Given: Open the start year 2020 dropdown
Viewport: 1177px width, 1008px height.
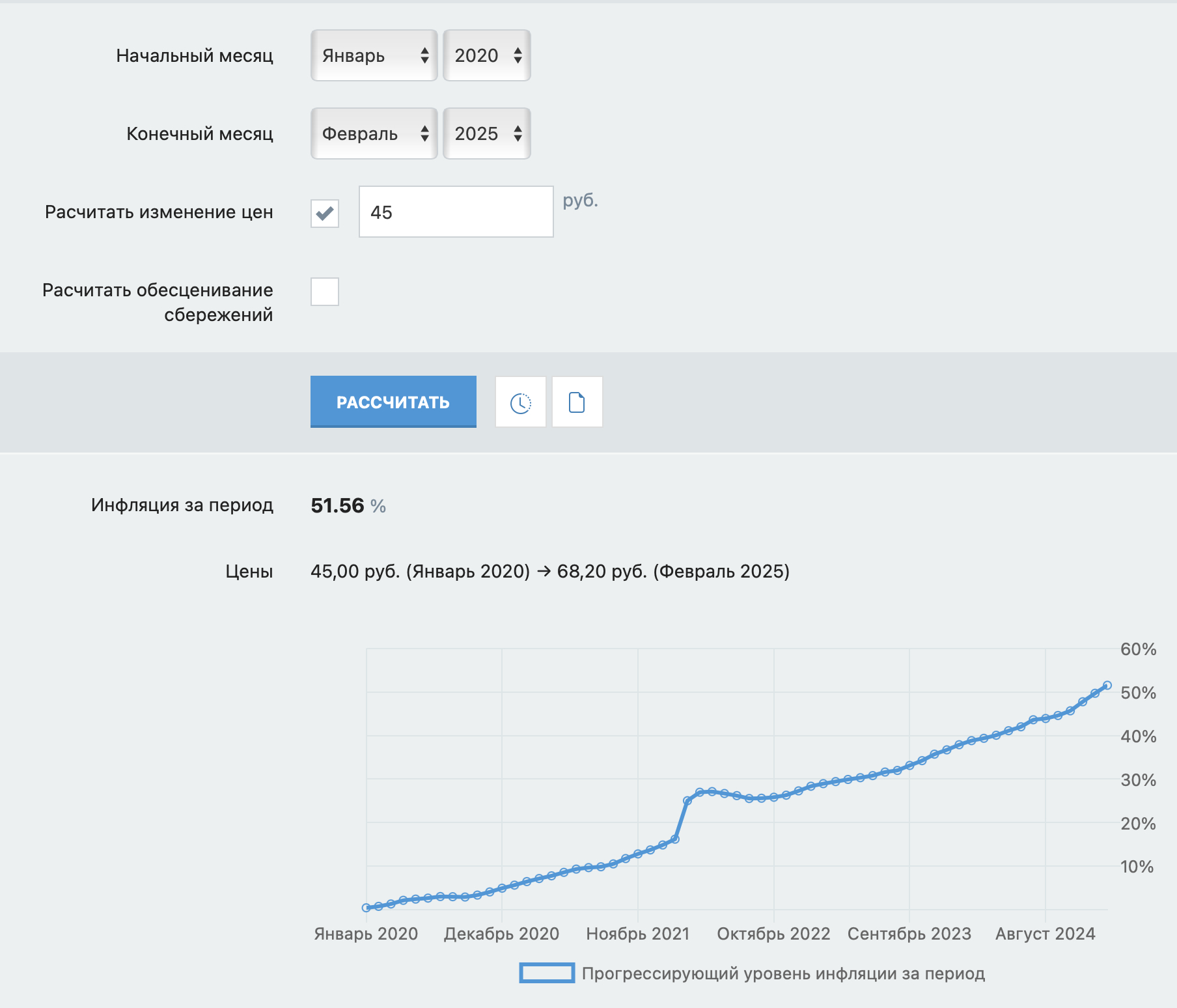Looking at the screenshot, I should (486, 56).
